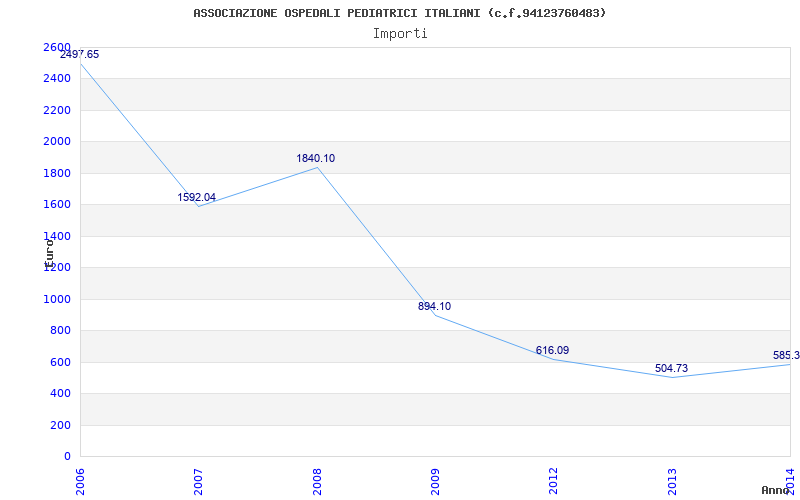Viewport: 800px width, 500px height.
Task: Click the 2012 x-axis year label
Action: pyautogui.click(x=554, y=482)
